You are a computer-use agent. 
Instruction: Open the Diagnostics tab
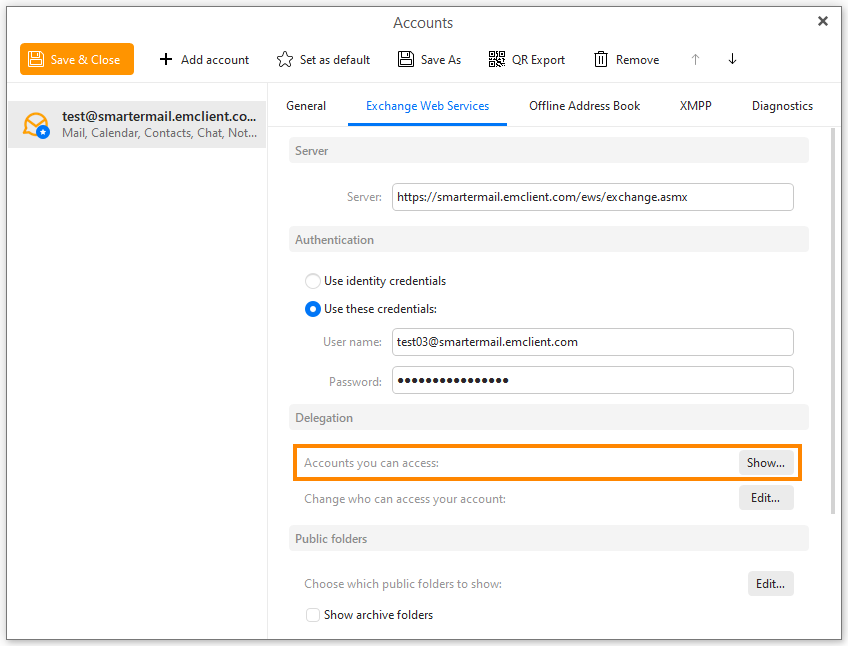[x=782, y=106]
